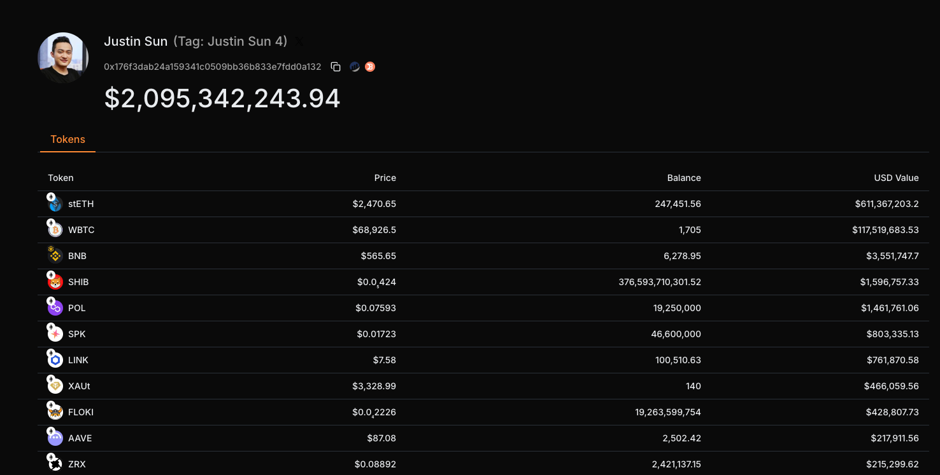
Task: Click the ZRX price $0.08892
Action: tap(375, 464)
